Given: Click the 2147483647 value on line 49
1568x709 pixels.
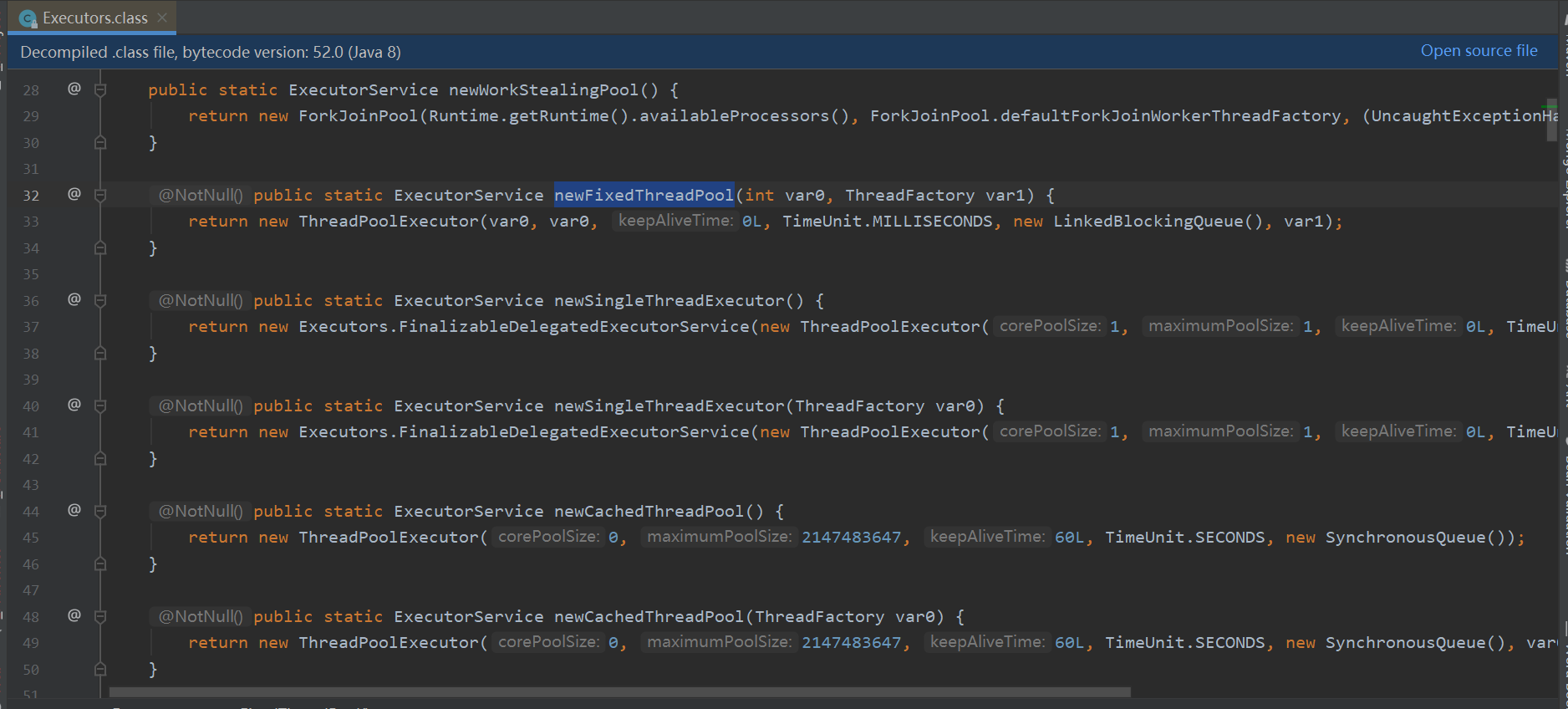Looking at the screenshot, I should coord(852,643).
